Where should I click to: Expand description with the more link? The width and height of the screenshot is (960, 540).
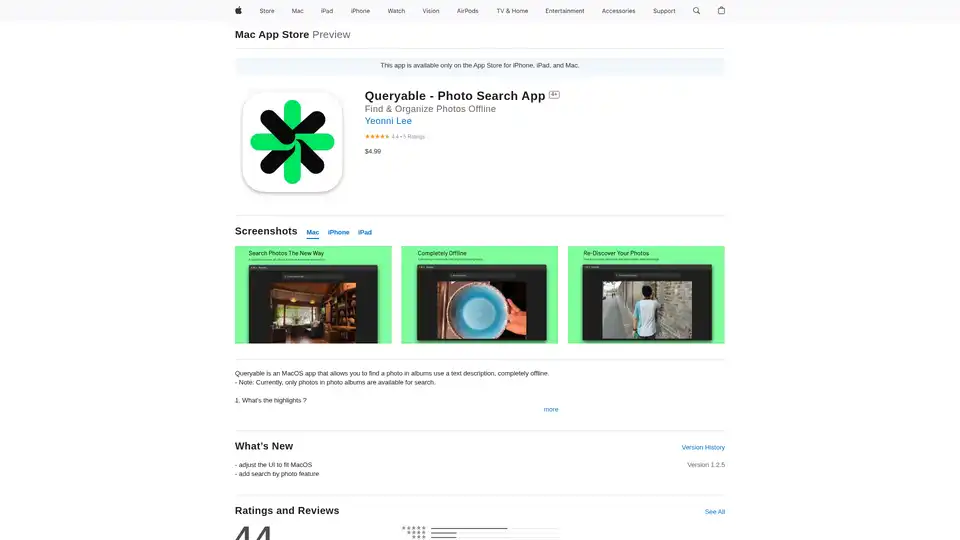click(551, 409)
